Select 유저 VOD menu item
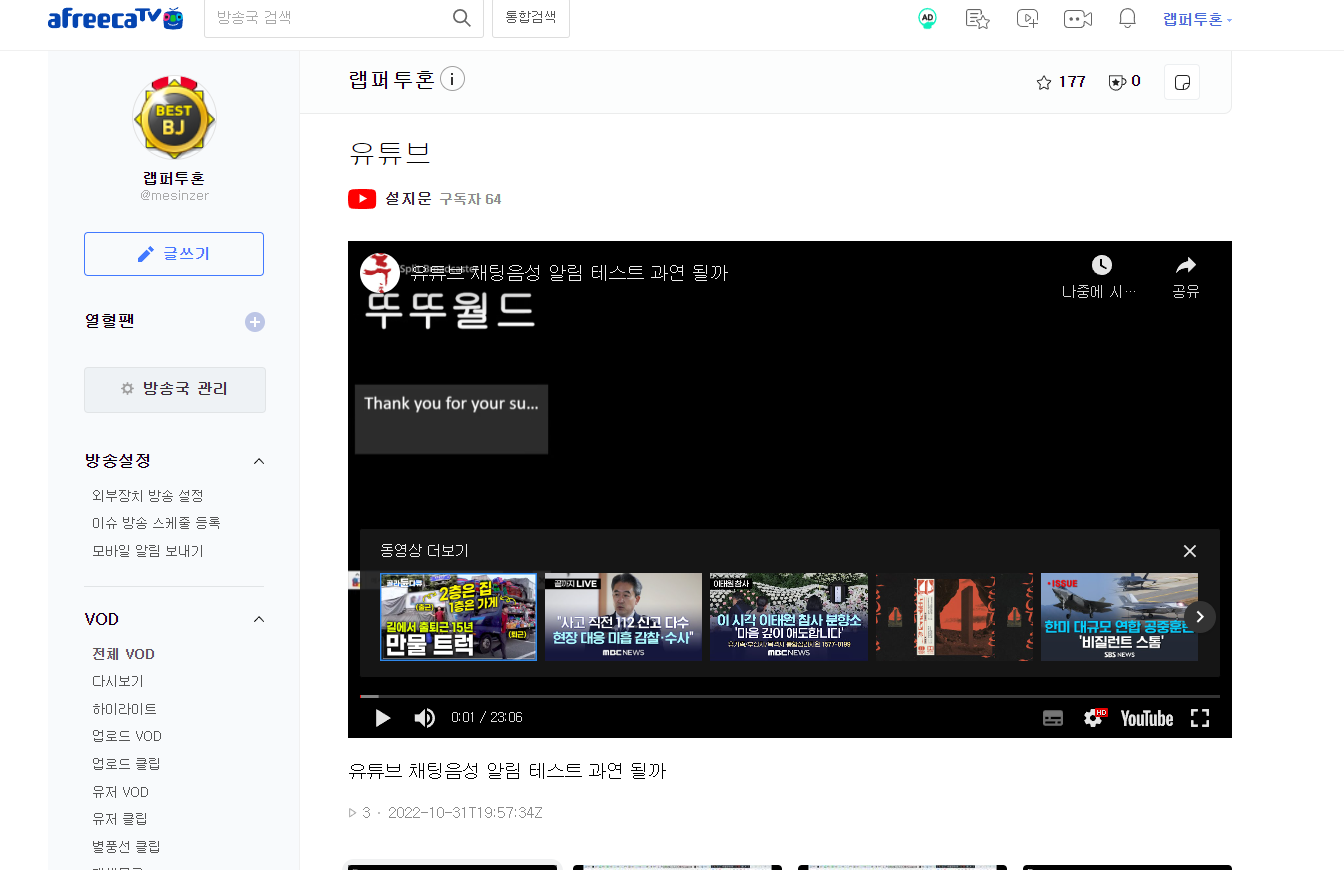Viewport: 1344px width, 870px height. [x=120, y=792]
